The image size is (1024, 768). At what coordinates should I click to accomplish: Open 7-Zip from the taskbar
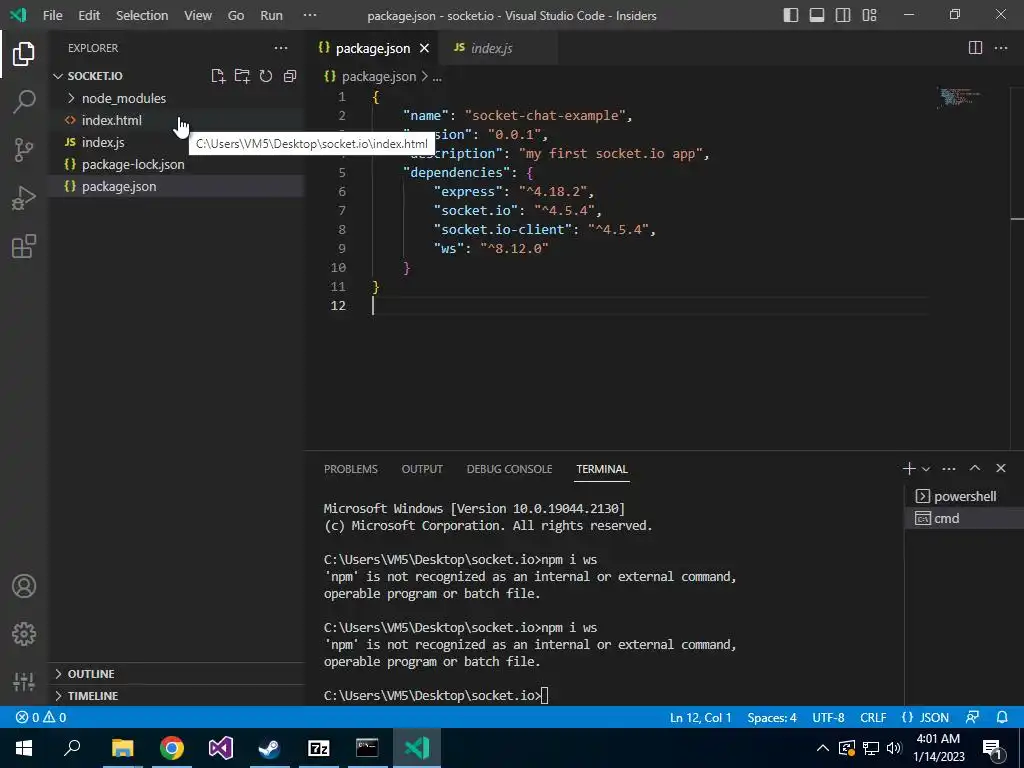[319, 748]
